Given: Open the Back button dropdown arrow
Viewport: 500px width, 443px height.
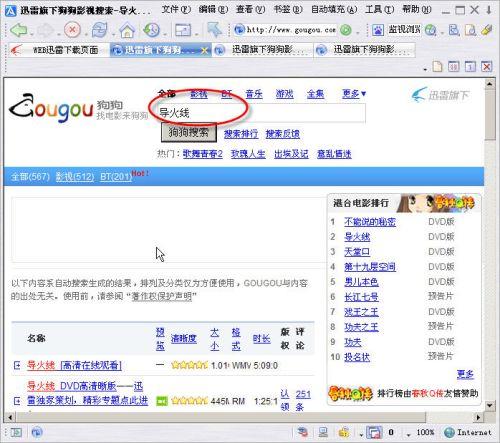Looking at the screenshot, I should click(32, 34).
